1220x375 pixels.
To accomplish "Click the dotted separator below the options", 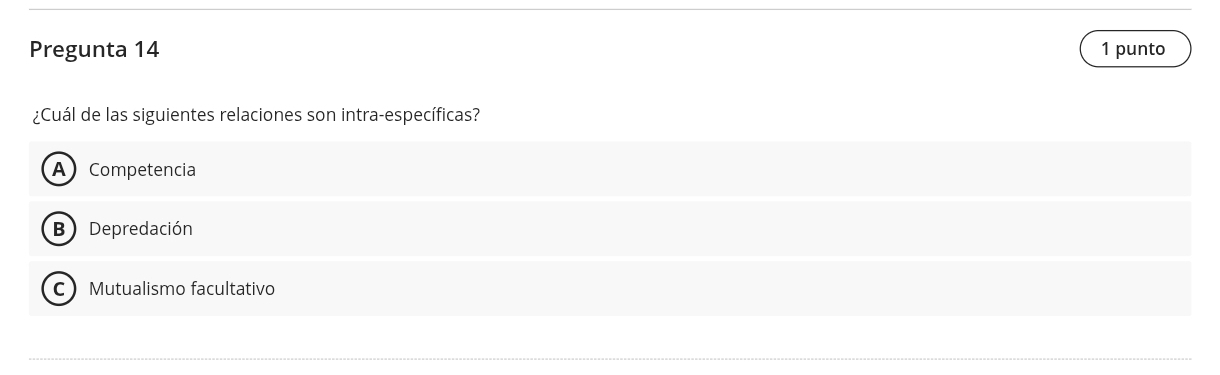I will [610, 359].
